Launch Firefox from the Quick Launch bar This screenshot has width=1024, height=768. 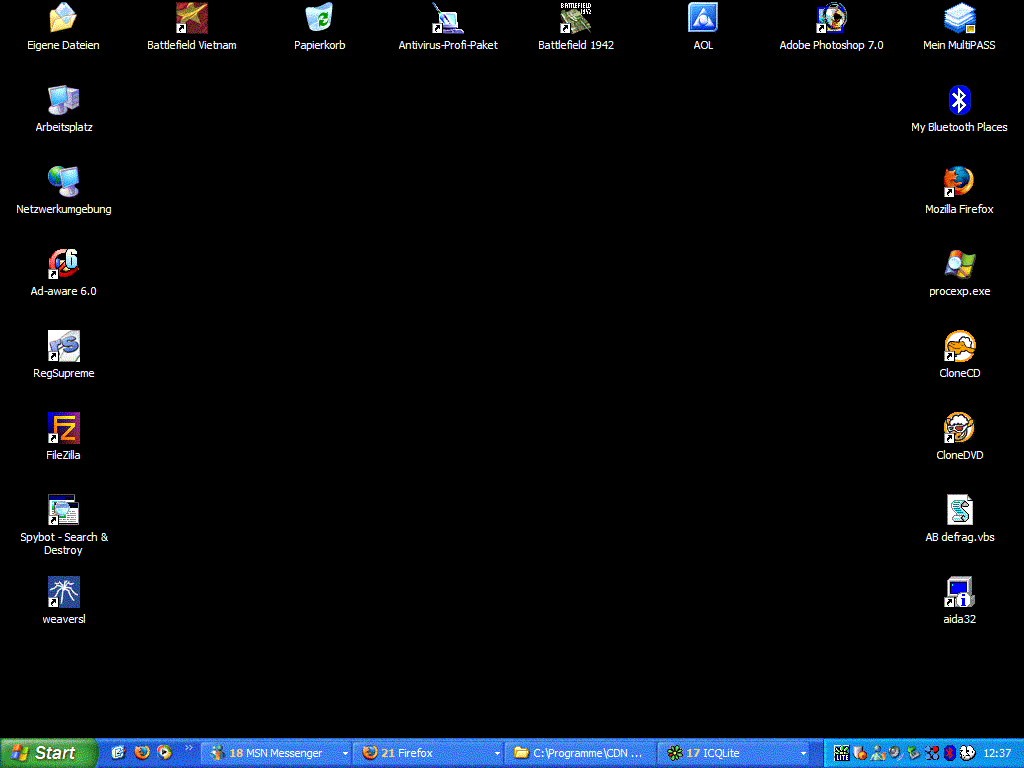(142, 752)
